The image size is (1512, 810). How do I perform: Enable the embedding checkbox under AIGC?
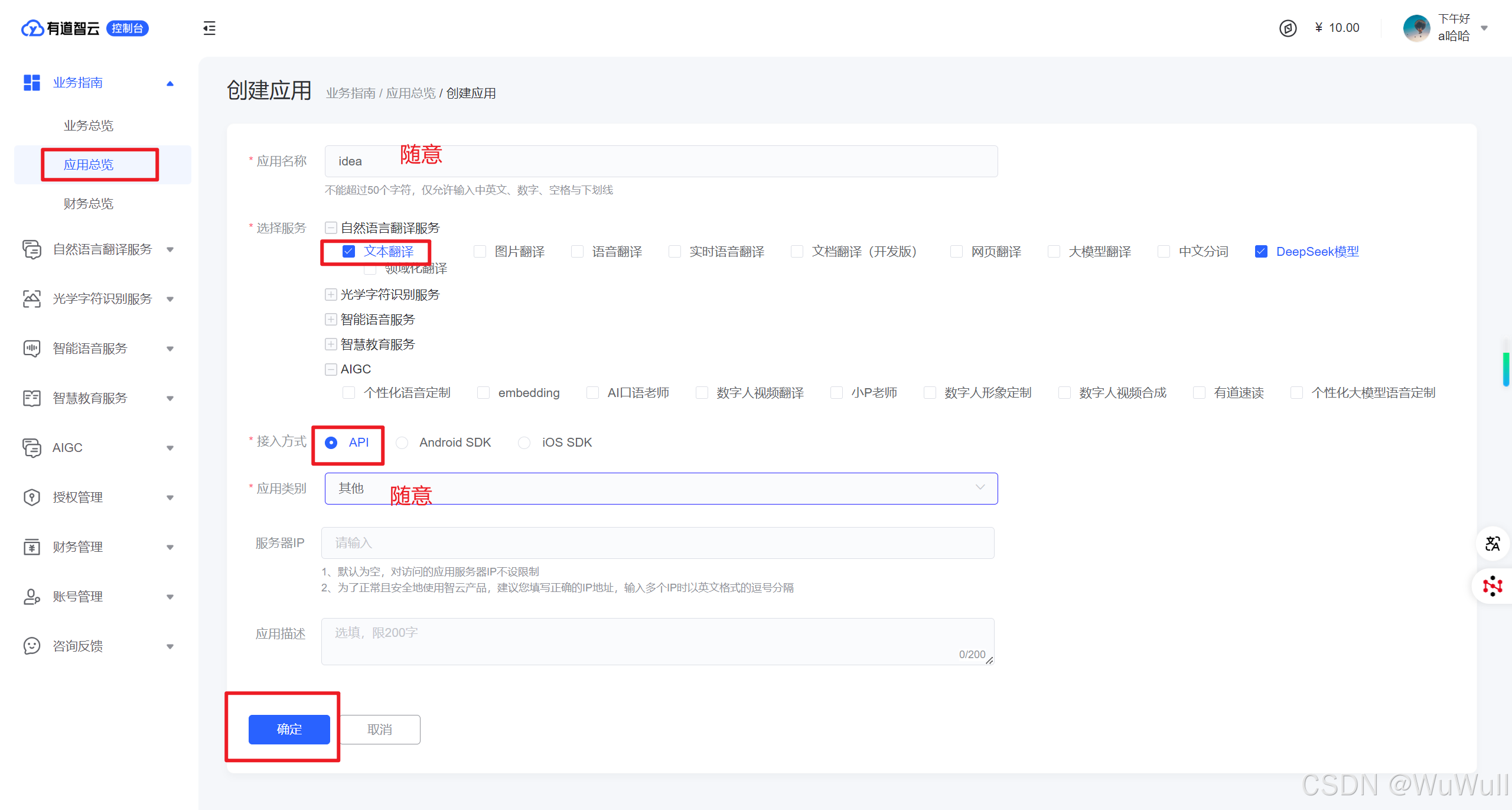coord(484,393)
